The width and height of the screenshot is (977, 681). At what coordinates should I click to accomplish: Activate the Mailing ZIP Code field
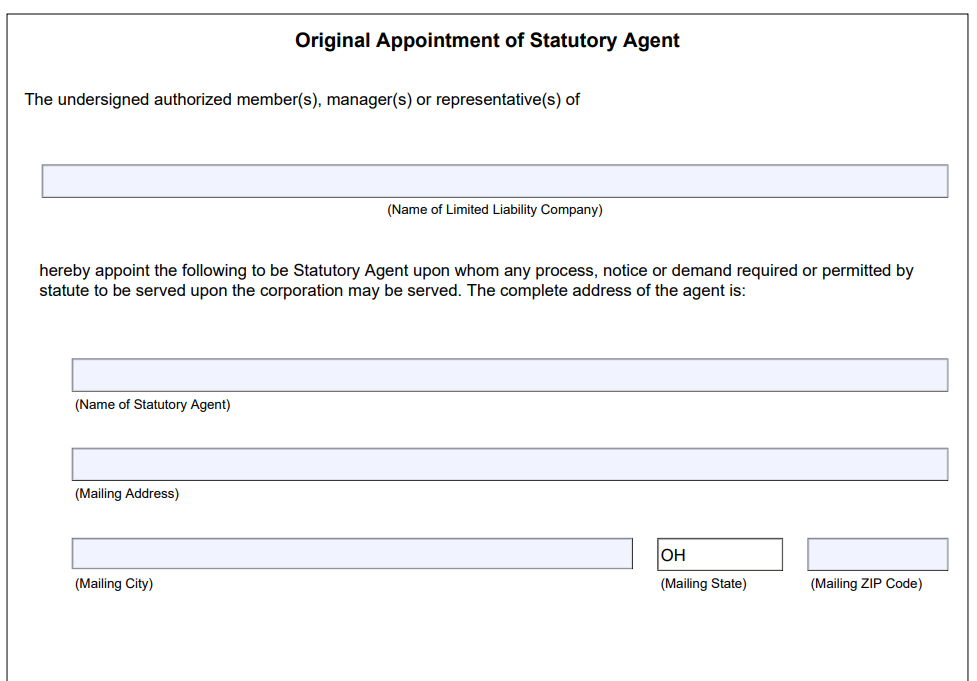click(877, 555)
